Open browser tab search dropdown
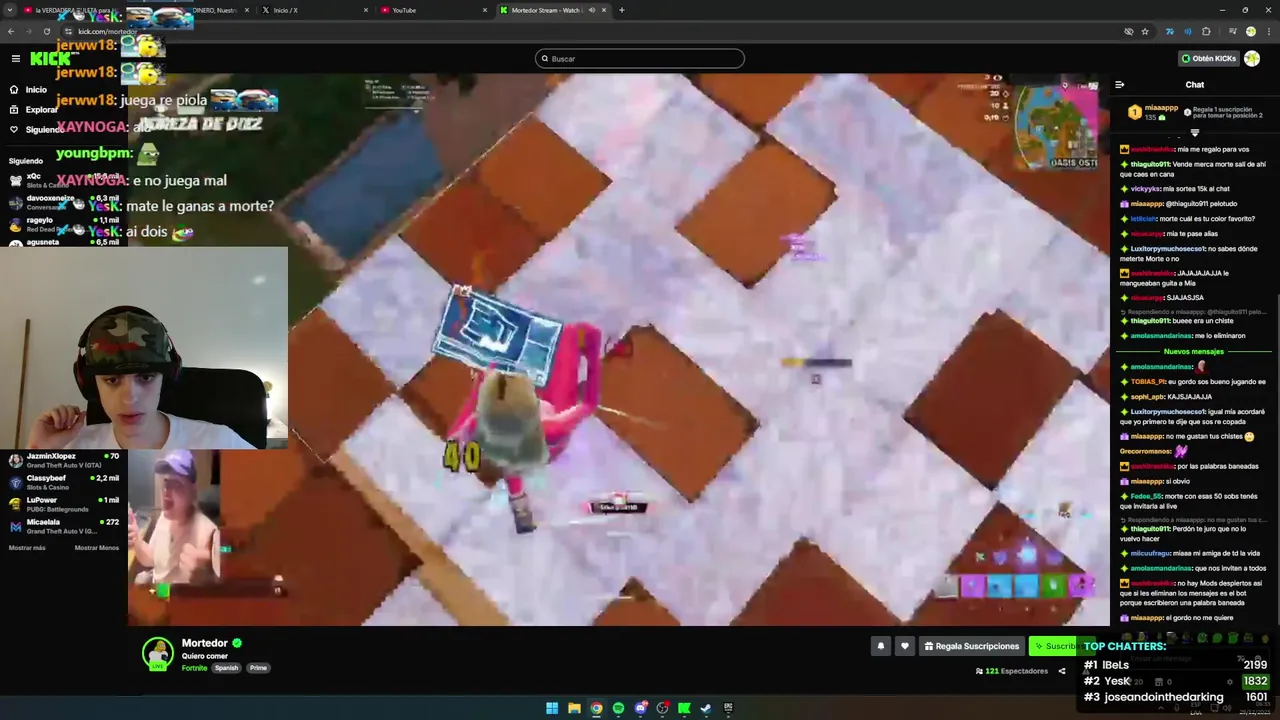 (x=10, y=10)
